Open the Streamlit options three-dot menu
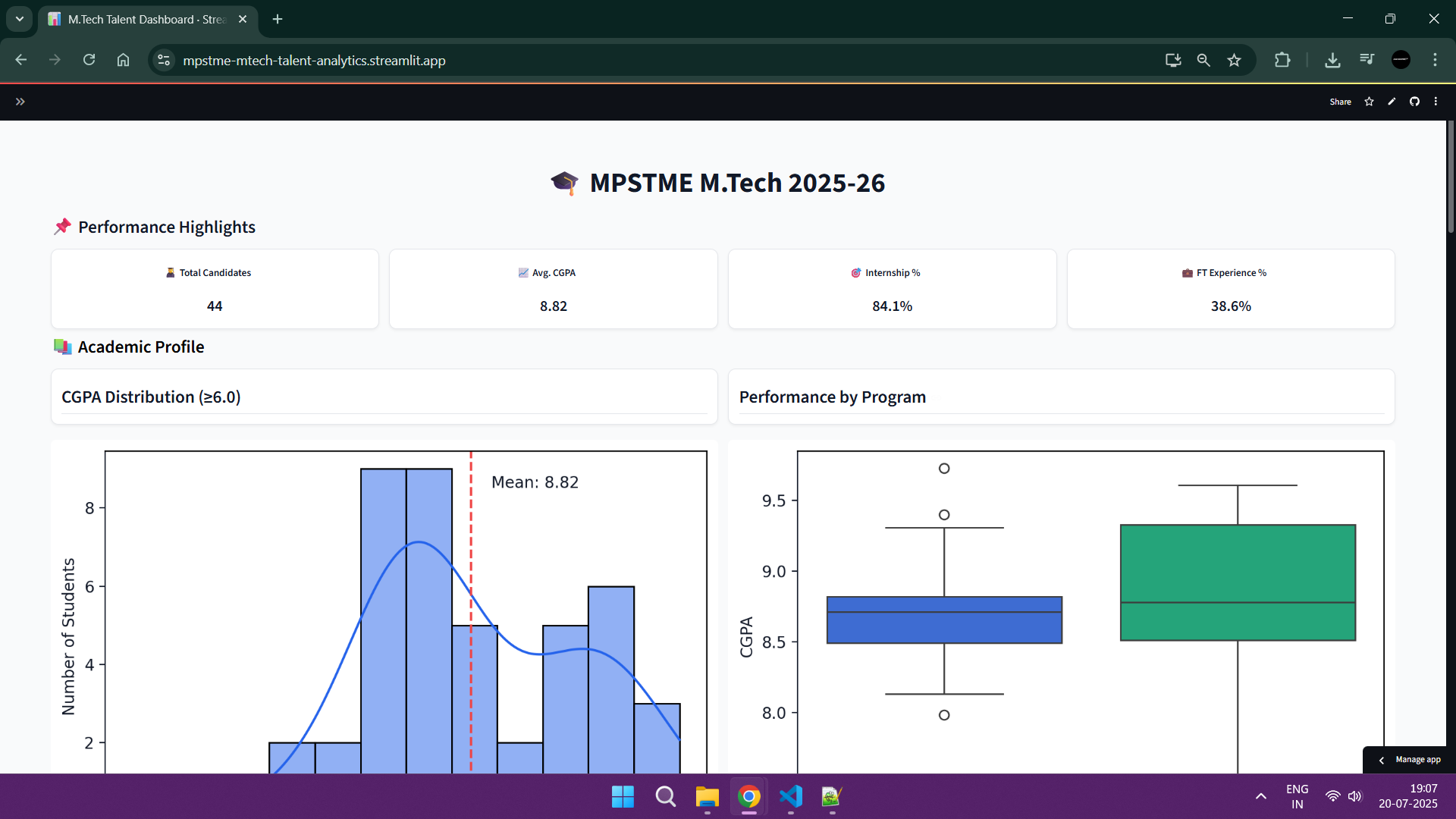 (x=1436, y=101)
